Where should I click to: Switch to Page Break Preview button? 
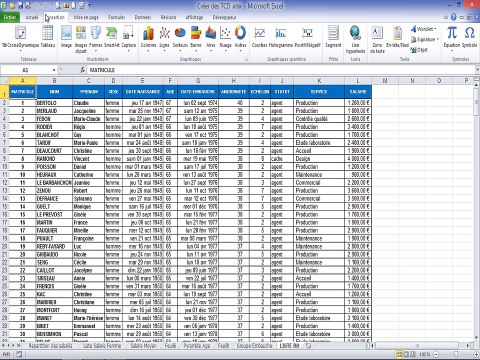413,354
